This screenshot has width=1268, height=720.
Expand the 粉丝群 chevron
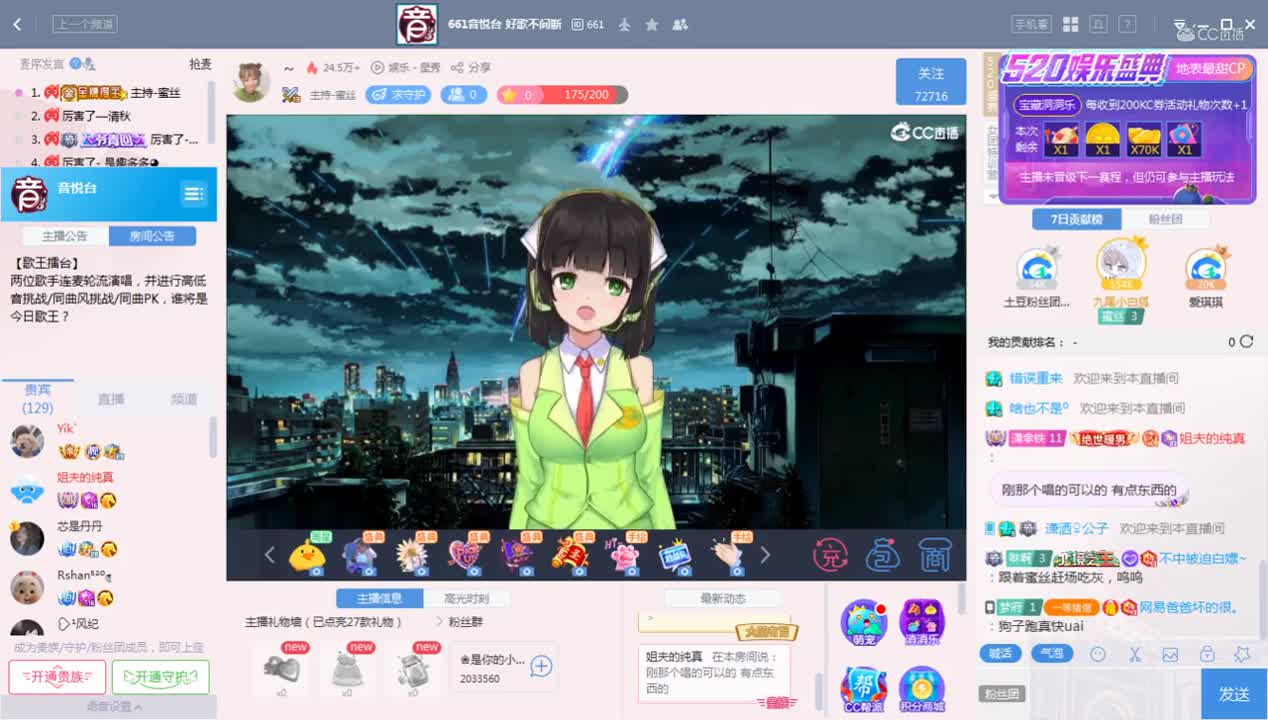tap(439, 622)
